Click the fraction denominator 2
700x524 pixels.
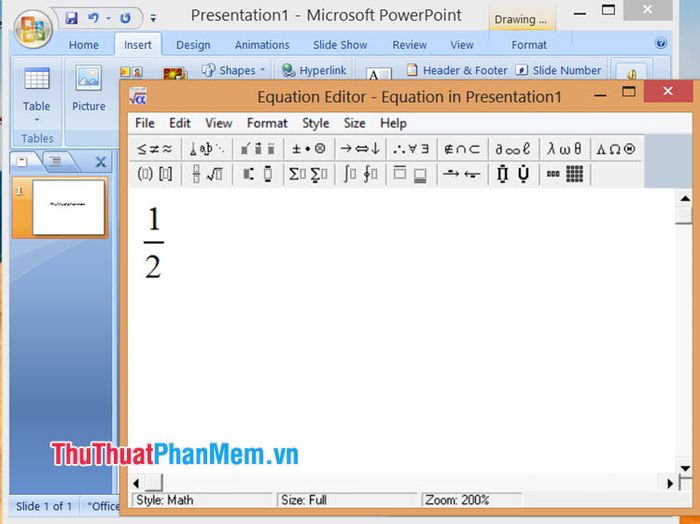(x=153, y=267)
